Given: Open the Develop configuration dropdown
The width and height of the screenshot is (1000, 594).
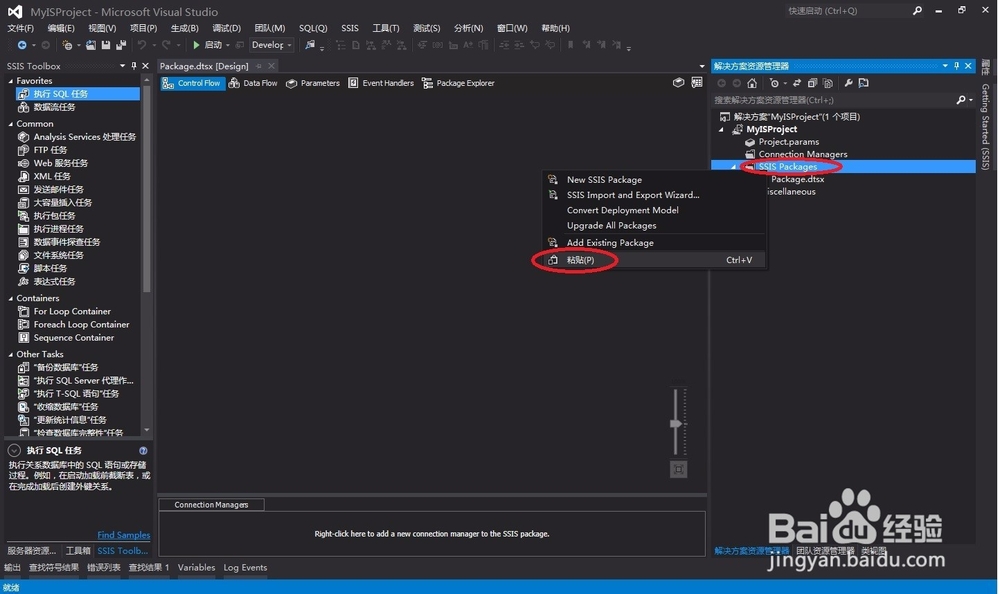Looking at the screenshot, I should coord(271,45).
